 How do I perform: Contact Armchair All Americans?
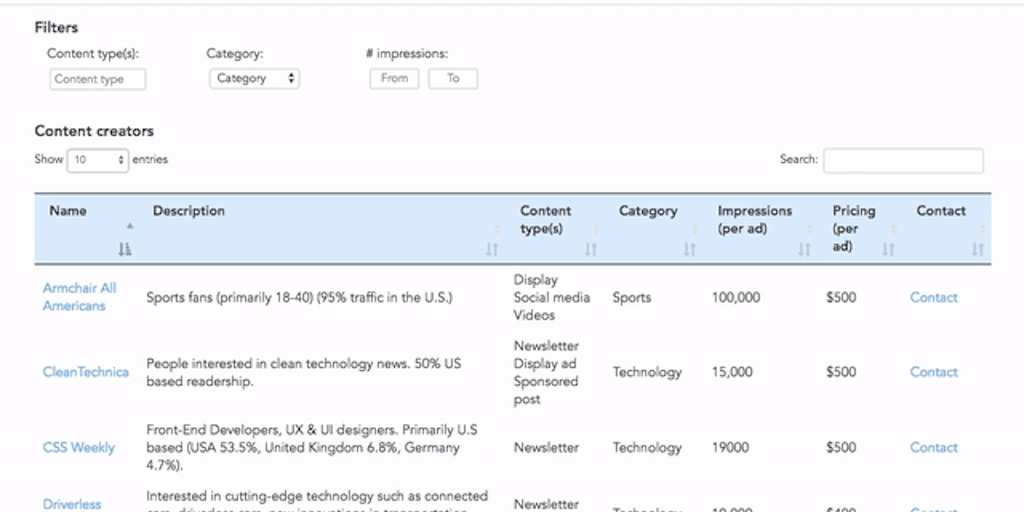(x=934, y=298)
